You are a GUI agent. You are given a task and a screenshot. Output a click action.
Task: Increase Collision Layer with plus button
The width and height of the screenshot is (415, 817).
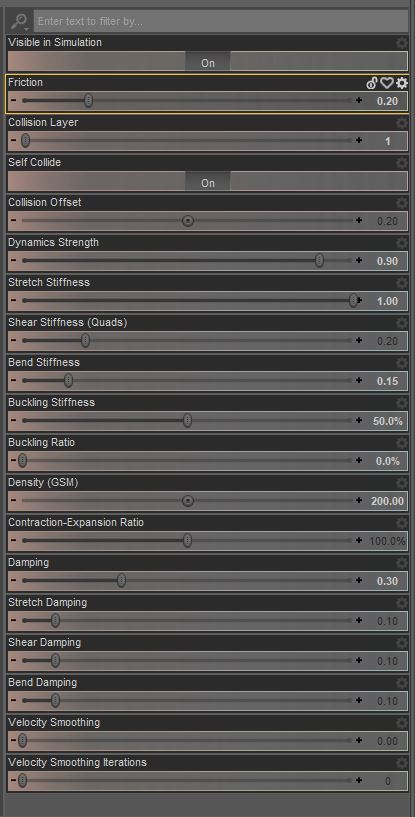click(x=359, y=141)
